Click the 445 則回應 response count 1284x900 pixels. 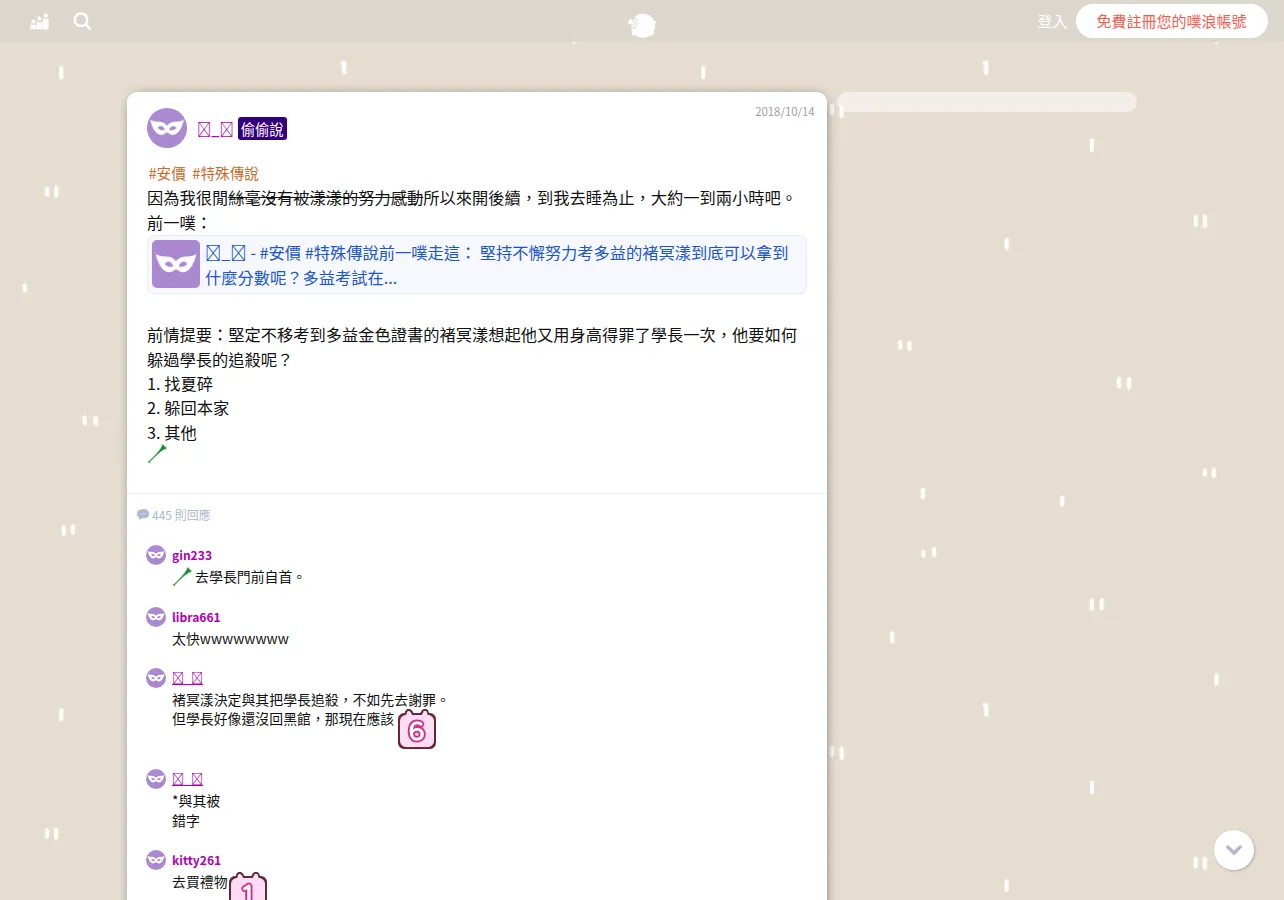[x=174, y=515]
